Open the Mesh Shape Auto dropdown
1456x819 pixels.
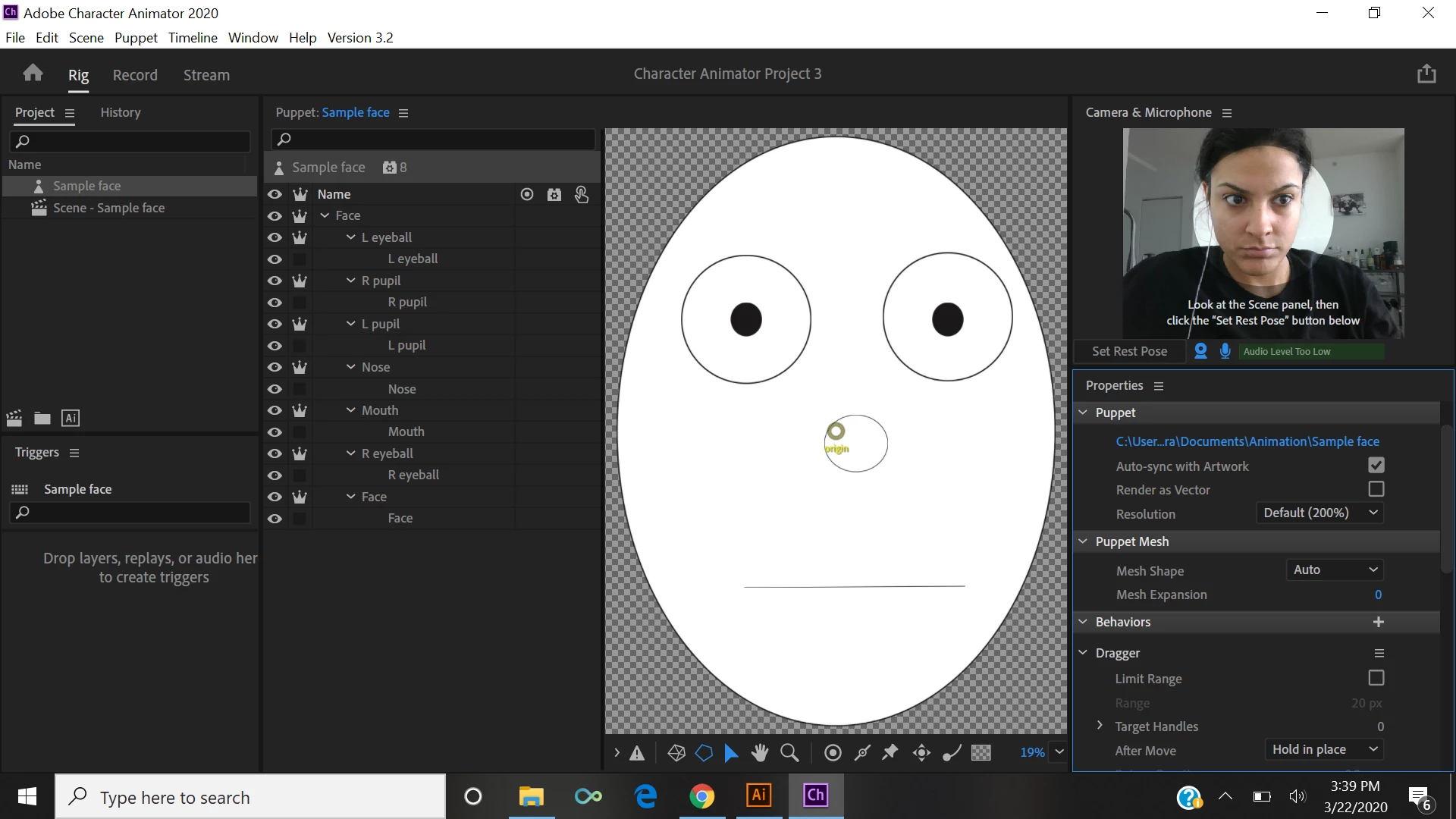click(1335, 570)
